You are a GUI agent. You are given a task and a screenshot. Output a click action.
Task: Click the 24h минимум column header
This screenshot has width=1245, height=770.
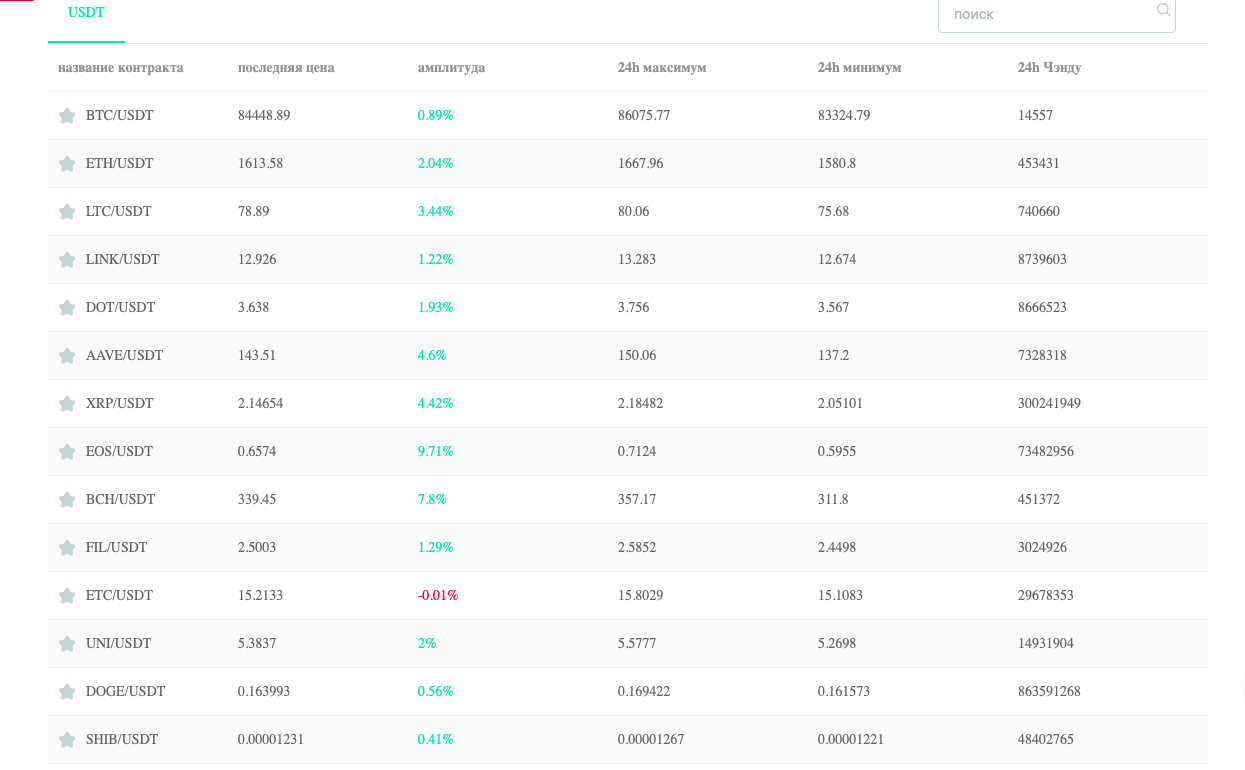pos(859,68)
